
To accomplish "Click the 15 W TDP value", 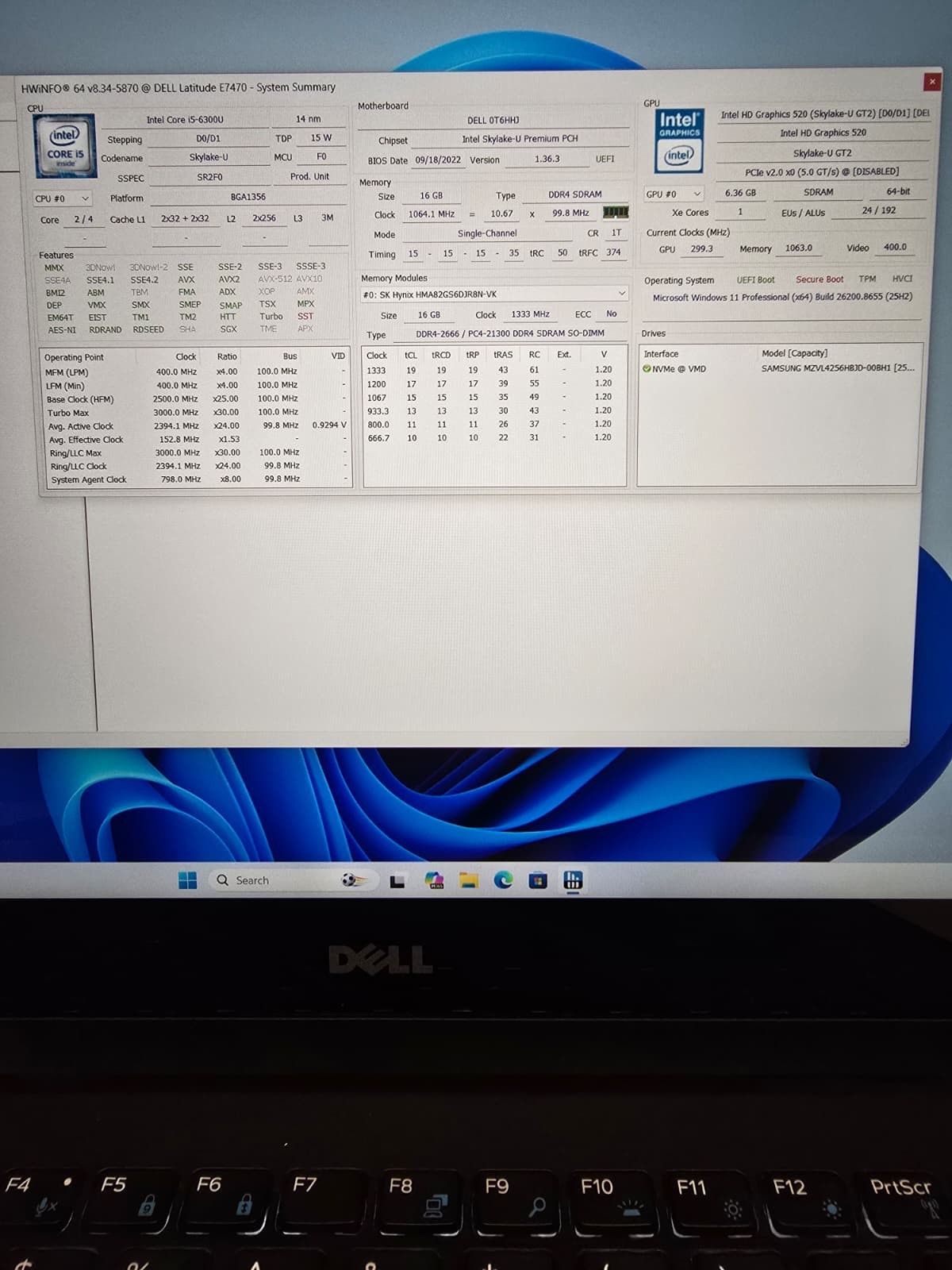I will point(321,138).
